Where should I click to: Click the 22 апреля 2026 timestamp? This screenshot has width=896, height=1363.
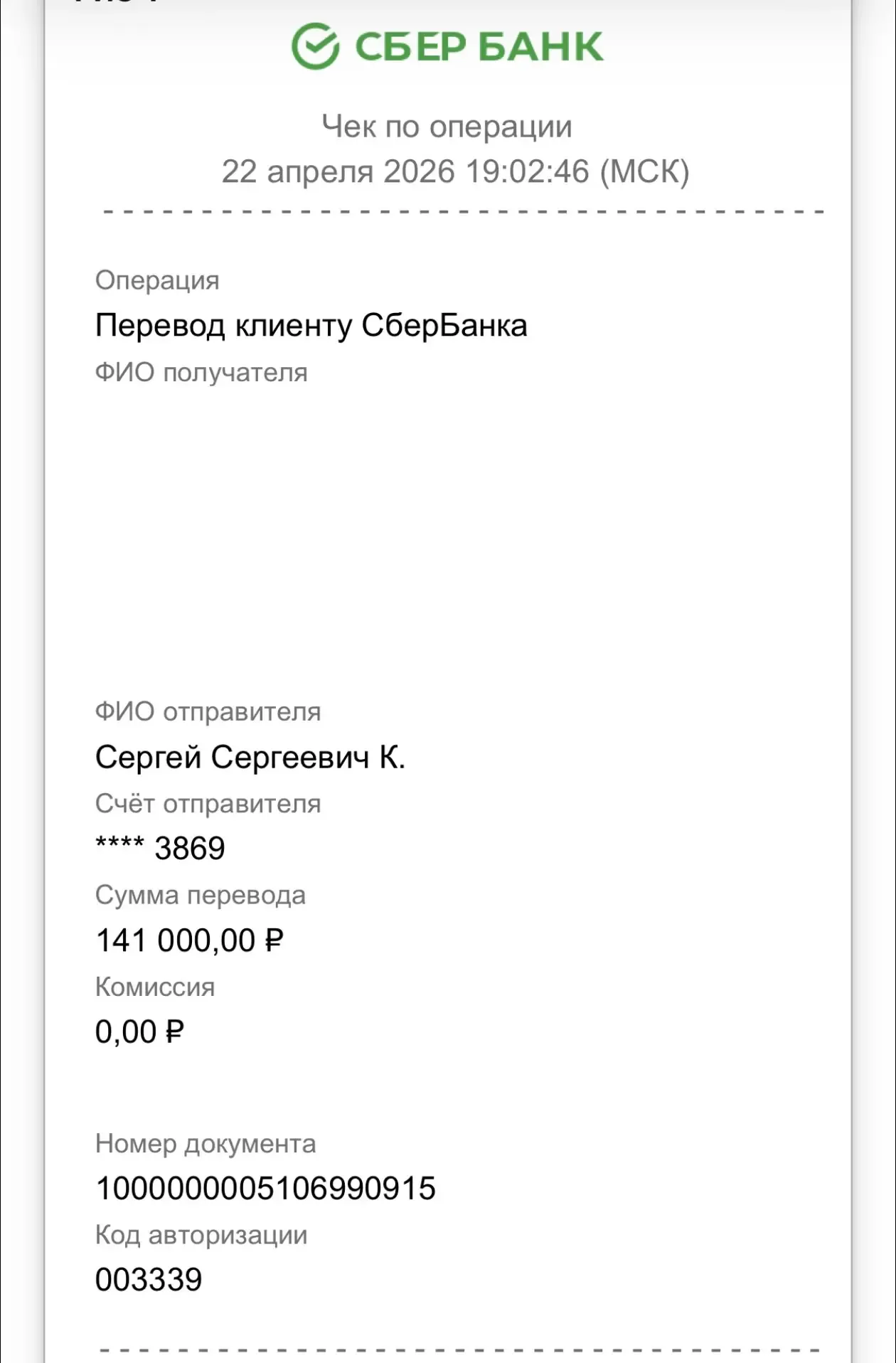coord(455,171)
